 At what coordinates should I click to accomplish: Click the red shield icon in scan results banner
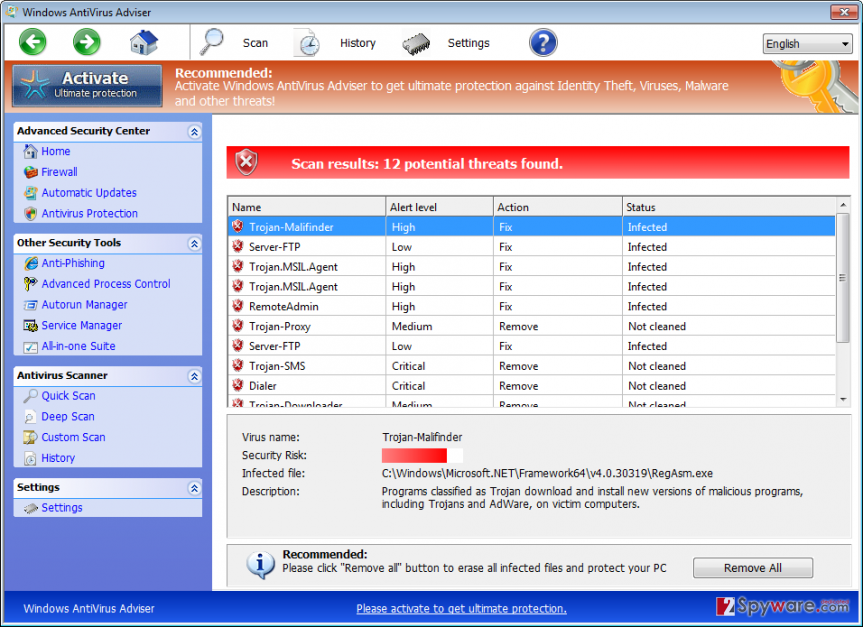click(246, 162)
